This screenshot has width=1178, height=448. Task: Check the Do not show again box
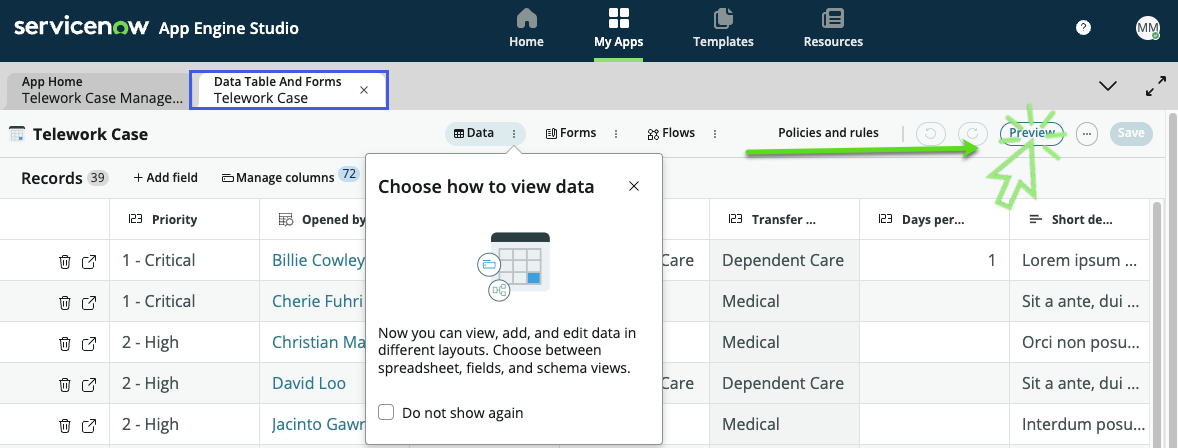pos(386,412)
